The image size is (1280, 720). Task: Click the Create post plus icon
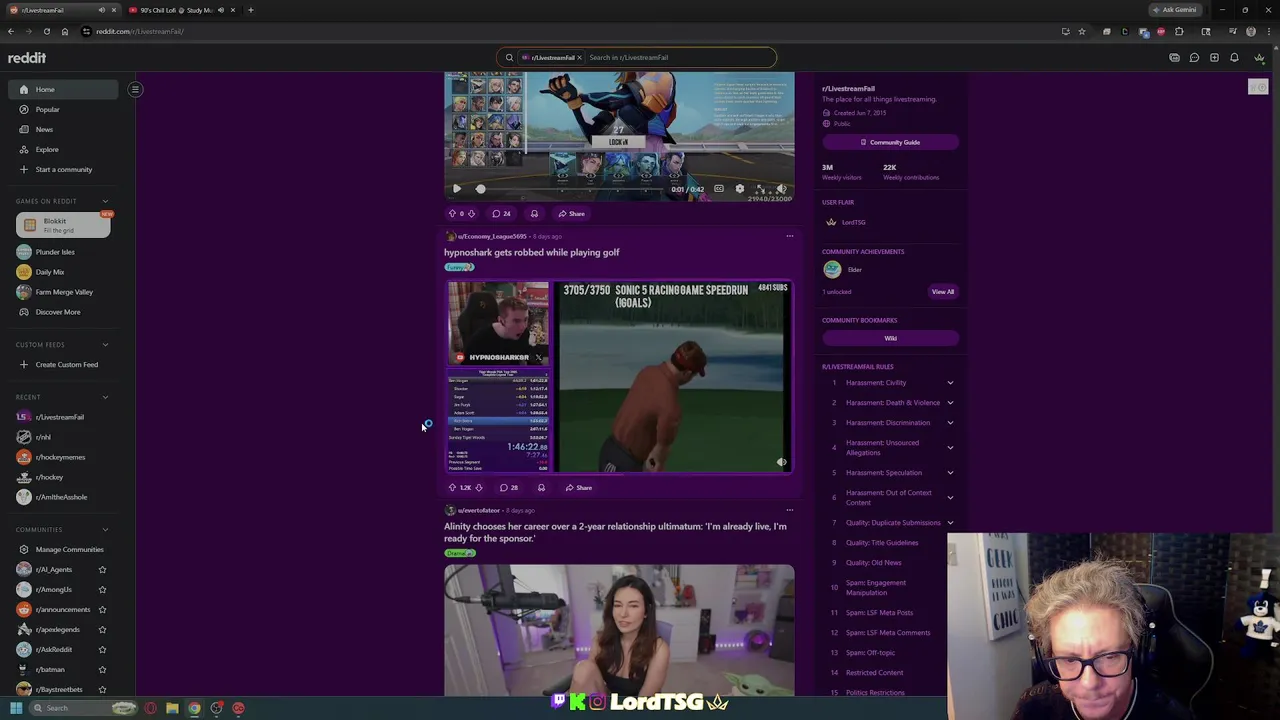(1214, 58)
